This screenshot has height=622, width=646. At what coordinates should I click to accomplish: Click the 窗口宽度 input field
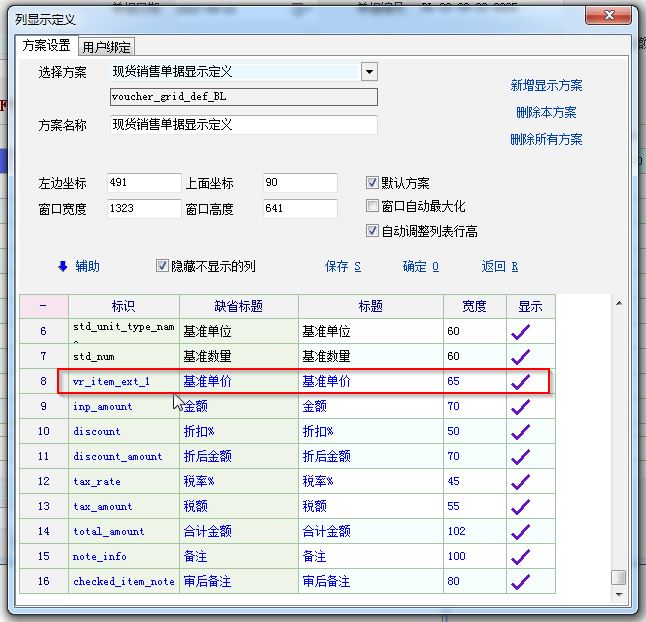pyautogui.click(x=143, y=209)
